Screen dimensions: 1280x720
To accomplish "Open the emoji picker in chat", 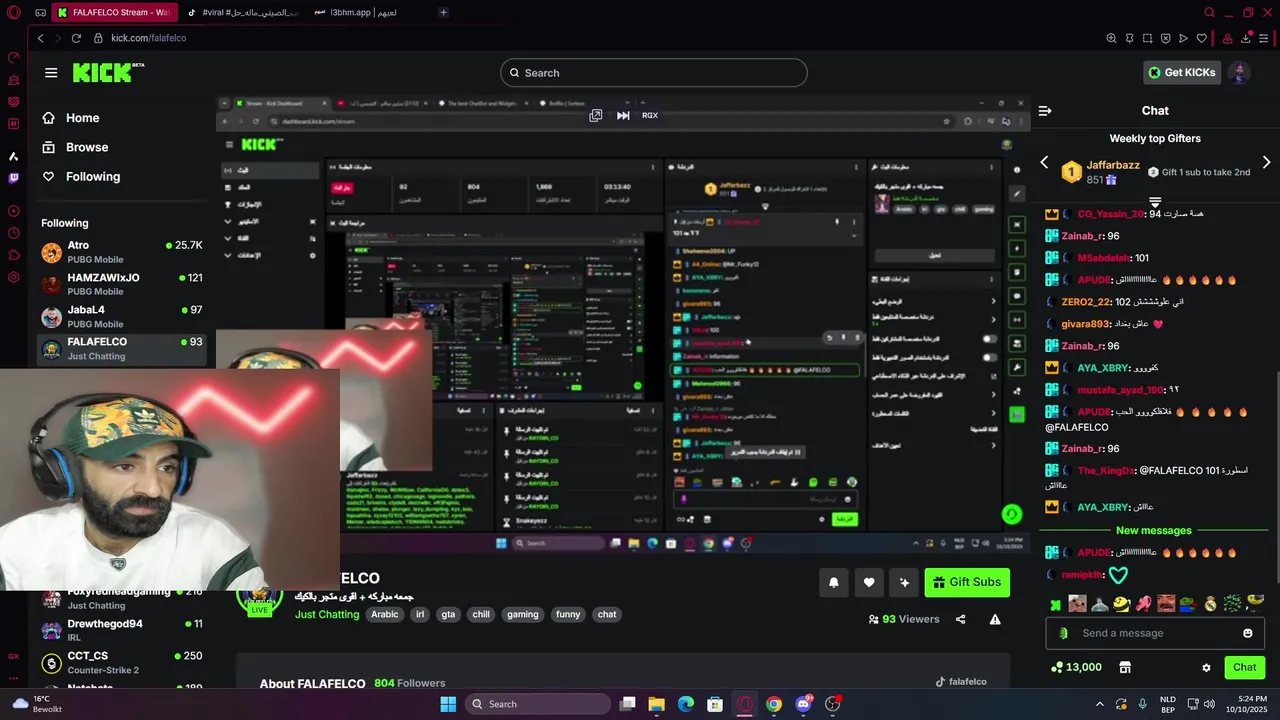I will (x=1247, y=633).
